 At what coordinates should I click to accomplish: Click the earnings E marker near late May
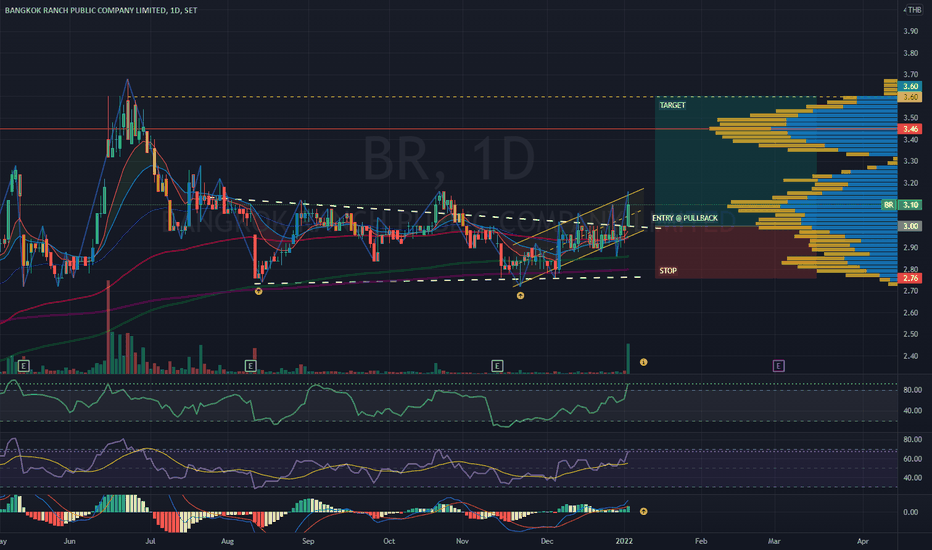[24, 366]
